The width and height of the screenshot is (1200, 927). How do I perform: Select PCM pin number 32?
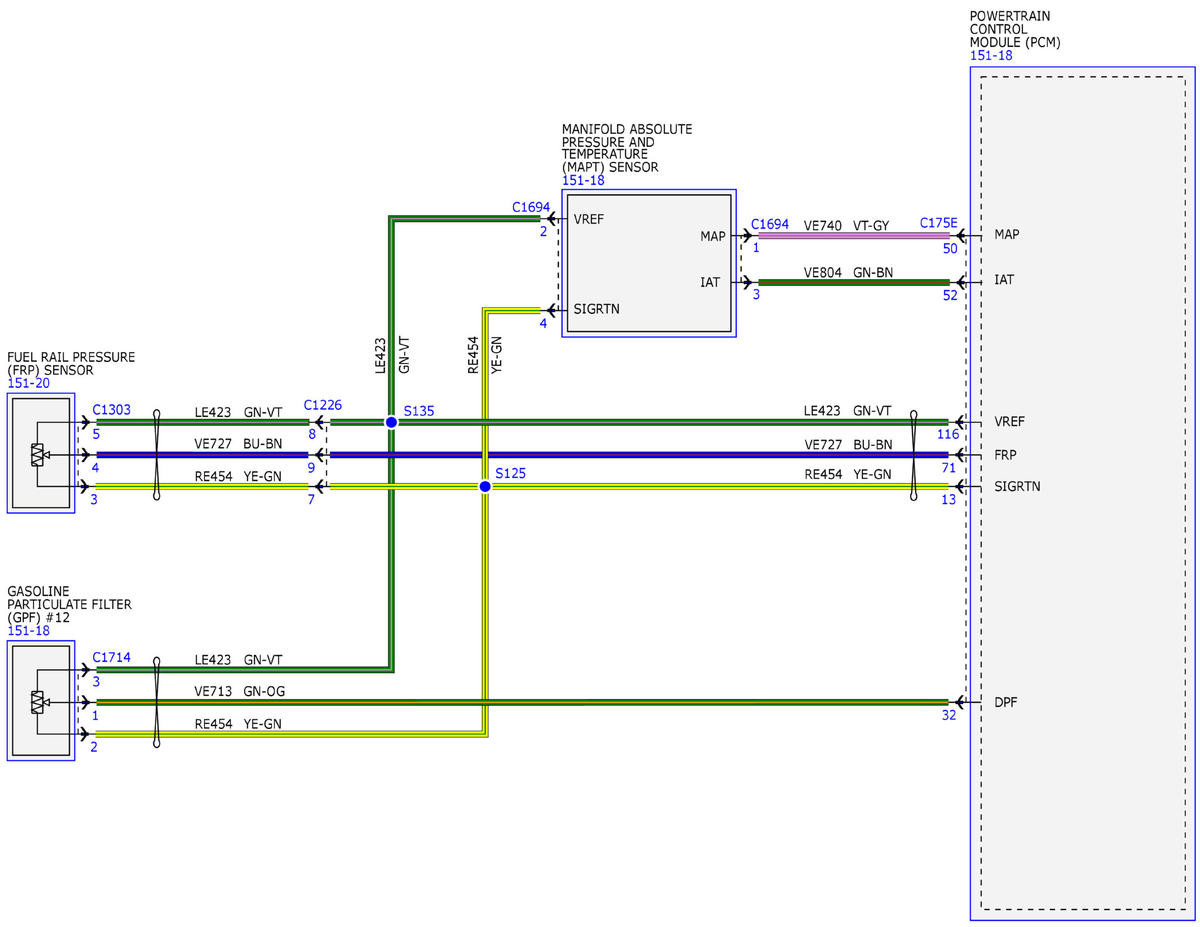(950, 715)
